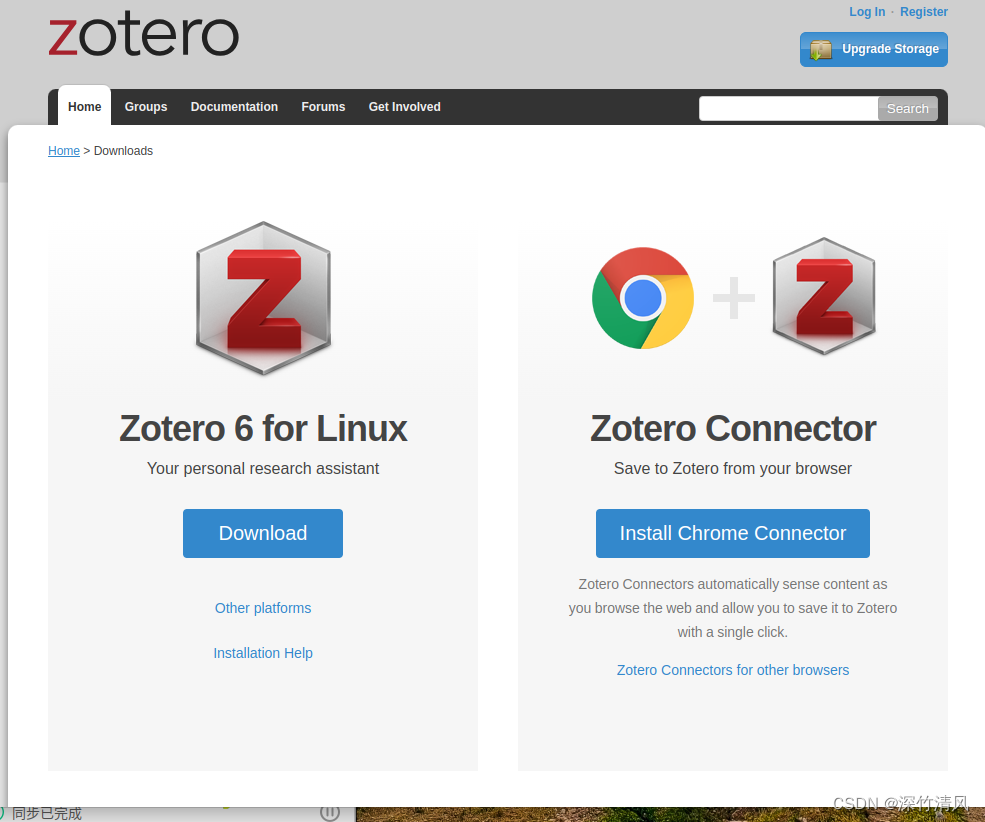Install the Chrome Connector
Viewport: 985px width, 822px height.
click(x=732, y=533)
